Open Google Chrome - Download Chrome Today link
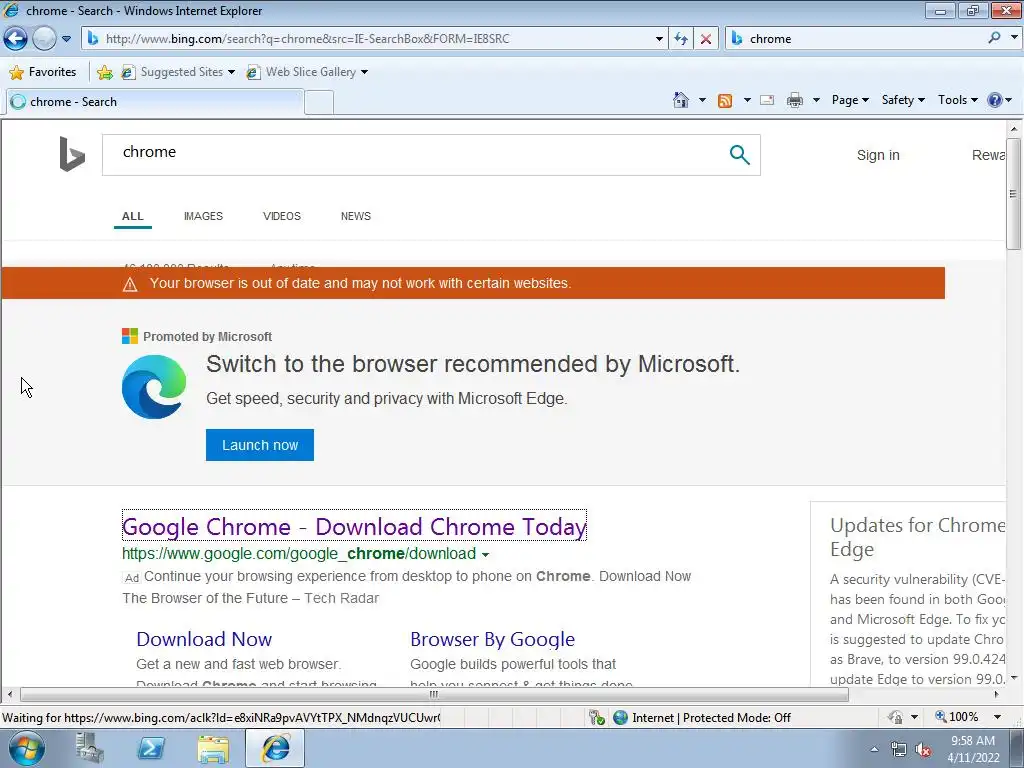Viewport: 1024px width, 768px height. pyautogui.click(x=355, y=526)
